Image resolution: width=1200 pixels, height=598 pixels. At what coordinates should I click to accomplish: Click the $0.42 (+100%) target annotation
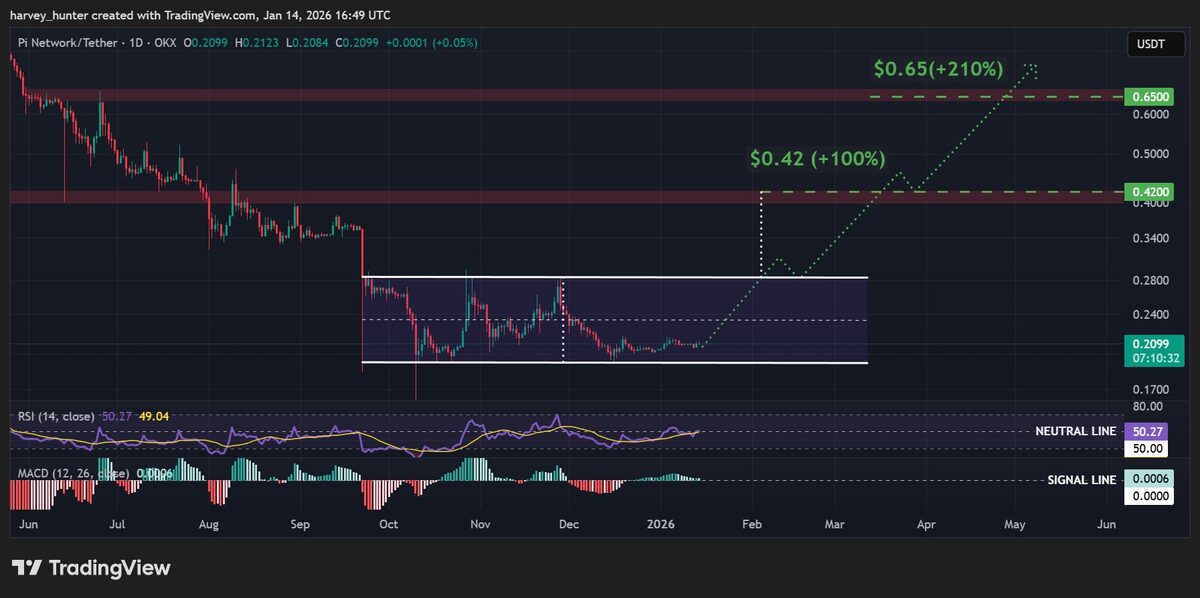tap(817, 158)
